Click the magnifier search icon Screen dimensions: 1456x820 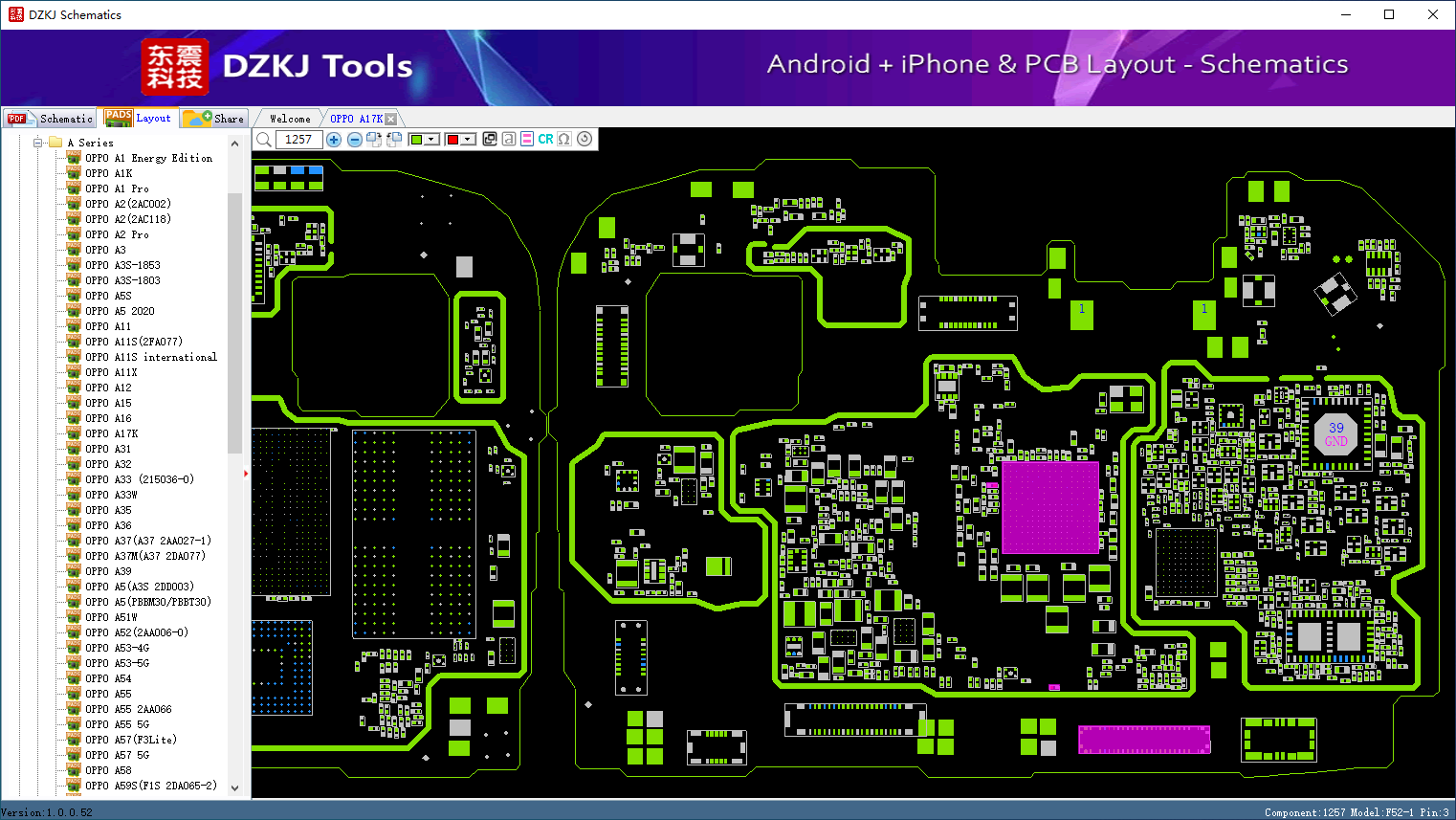point(263,140)
